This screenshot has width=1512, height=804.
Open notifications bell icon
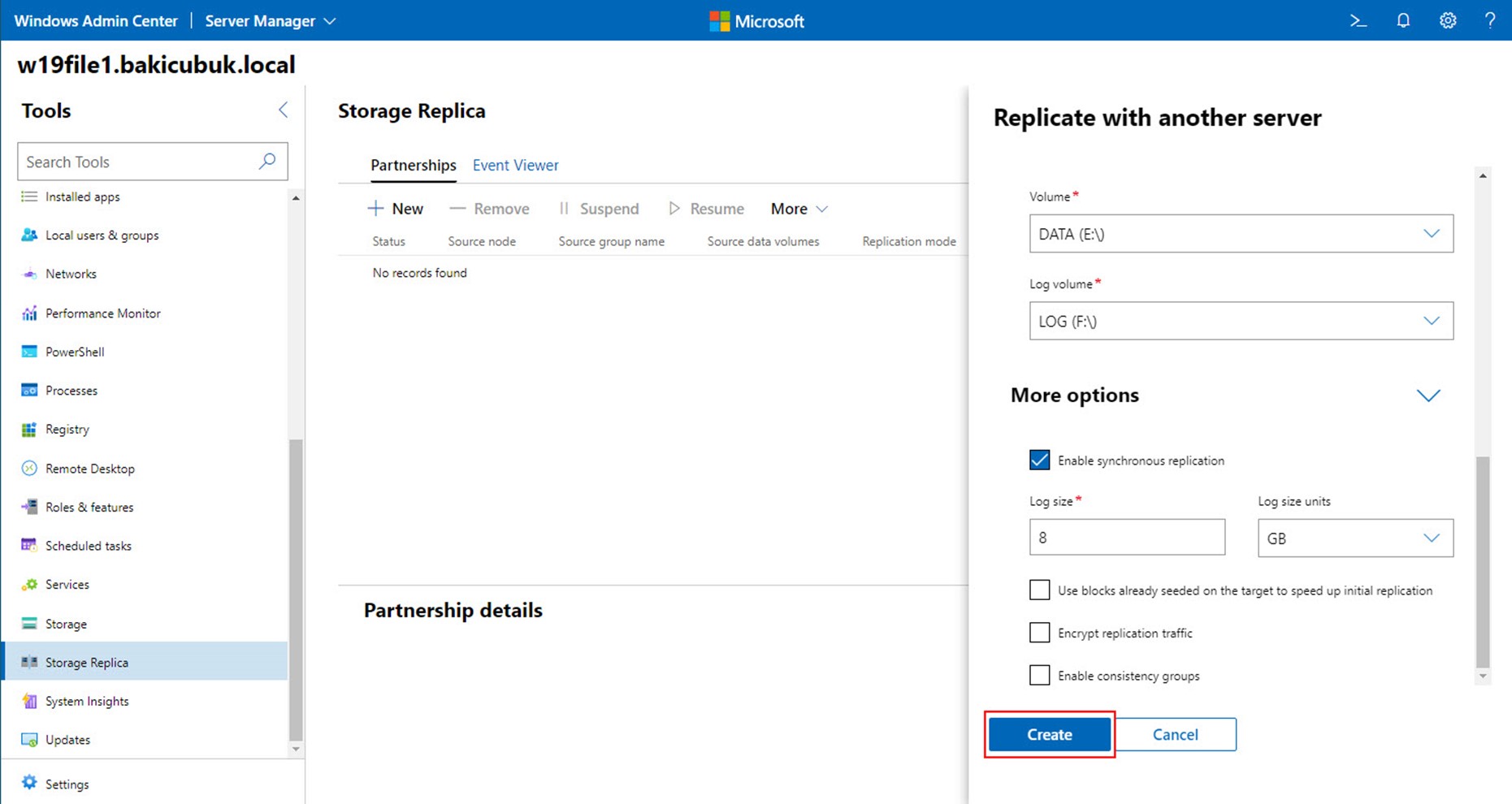(x=1403, y=21)
